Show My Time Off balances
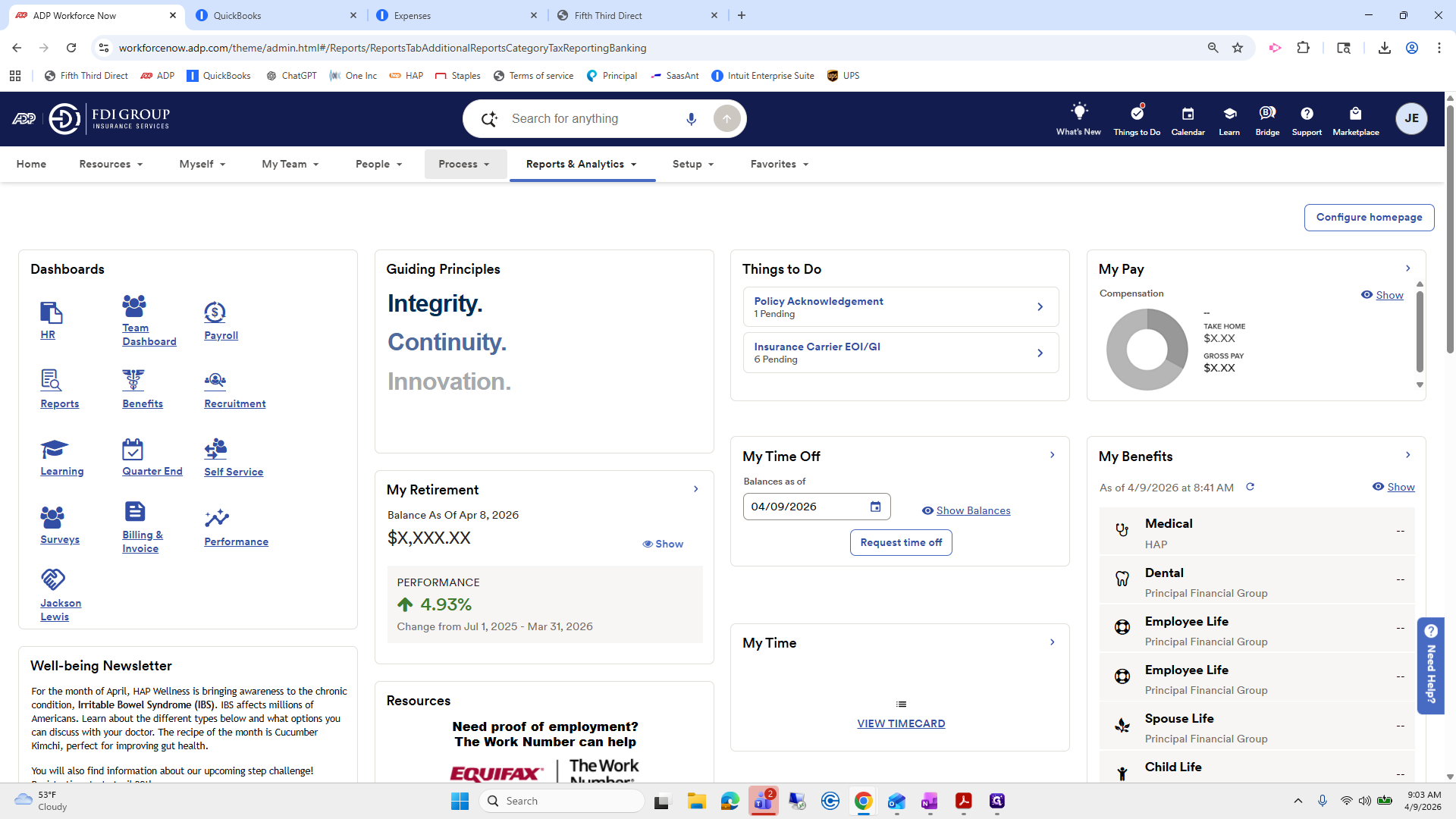Viewport: 1456px width, 819px height. (965, 510)
